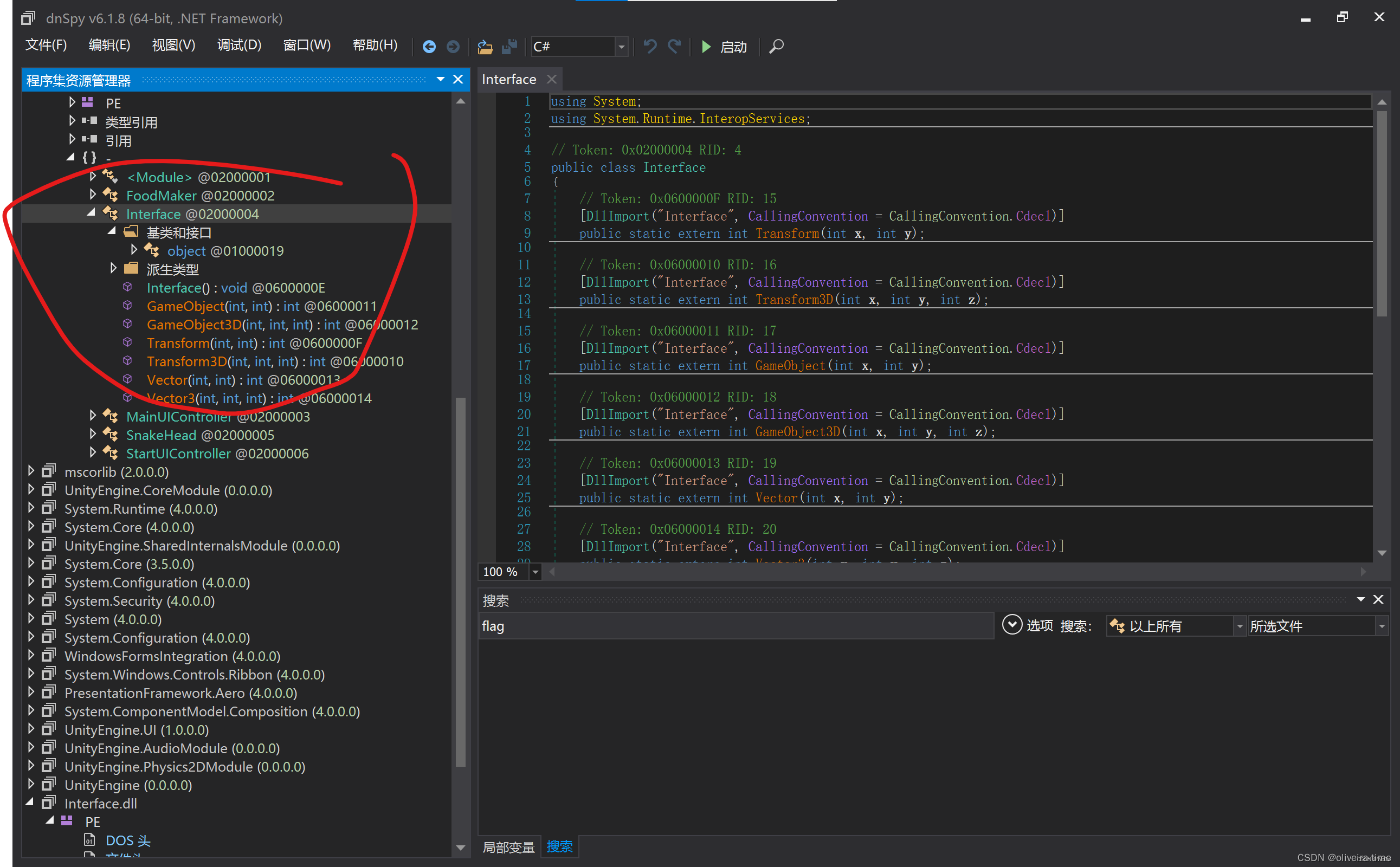The image size is (1400, 867).
Task: Switch to the 局部变量 tab
Action: click(508, 846)
